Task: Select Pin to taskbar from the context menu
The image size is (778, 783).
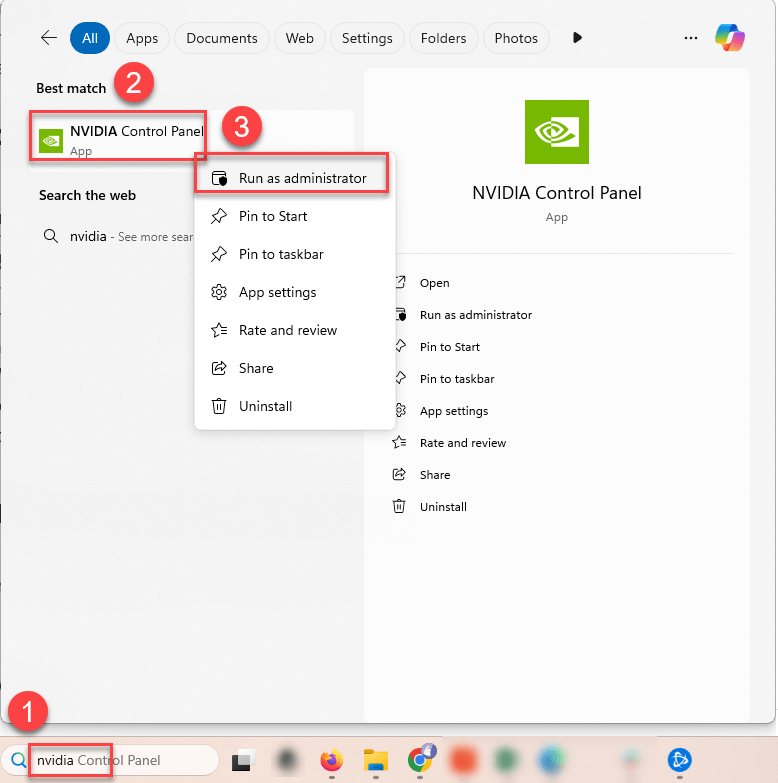Action: (280, 254)
